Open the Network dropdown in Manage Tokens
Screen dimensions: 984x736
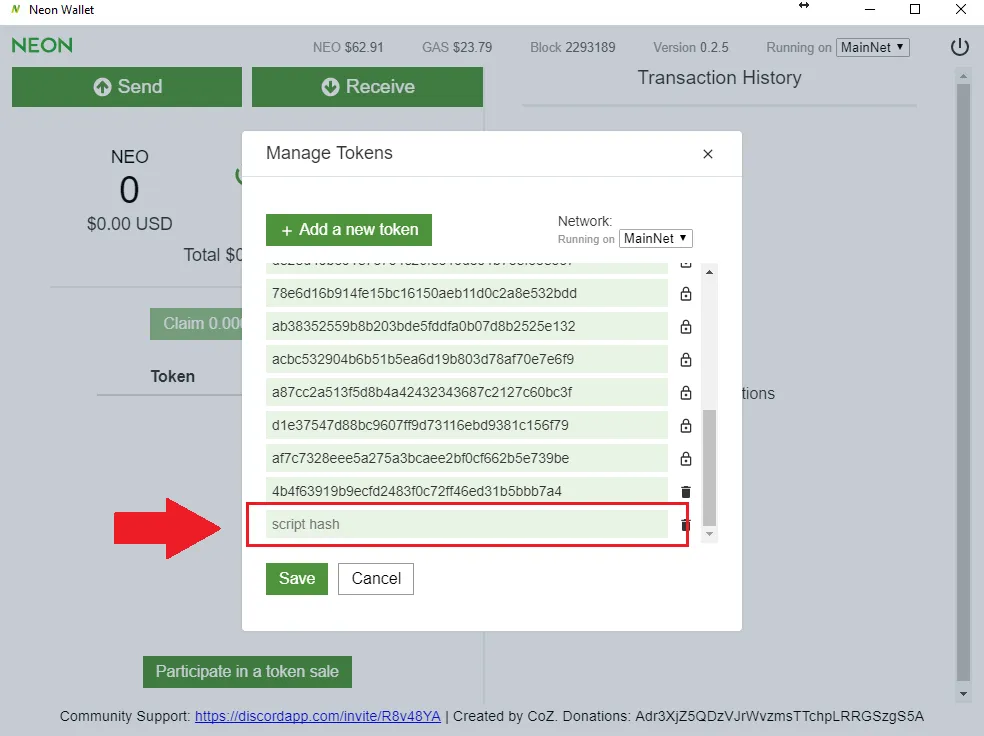pos(656,238)
